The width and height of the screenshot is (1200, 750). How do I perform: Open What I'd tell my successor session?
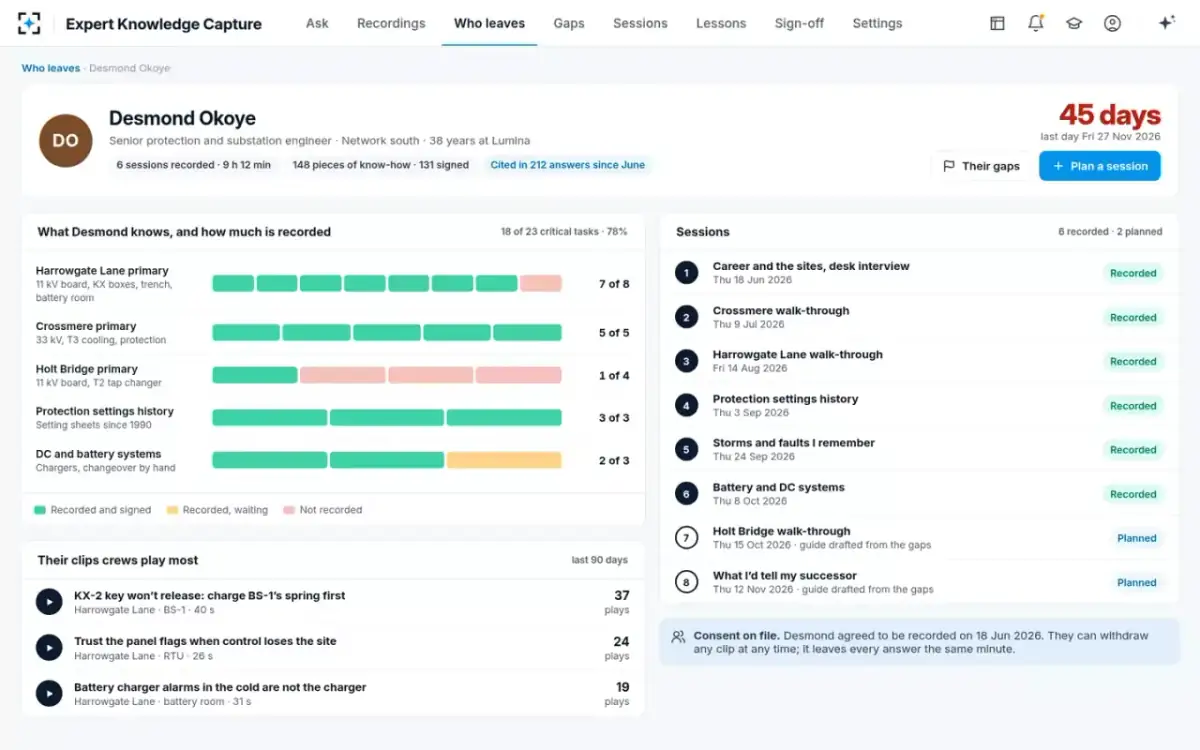pyautogui.click(x=919, y=582)
